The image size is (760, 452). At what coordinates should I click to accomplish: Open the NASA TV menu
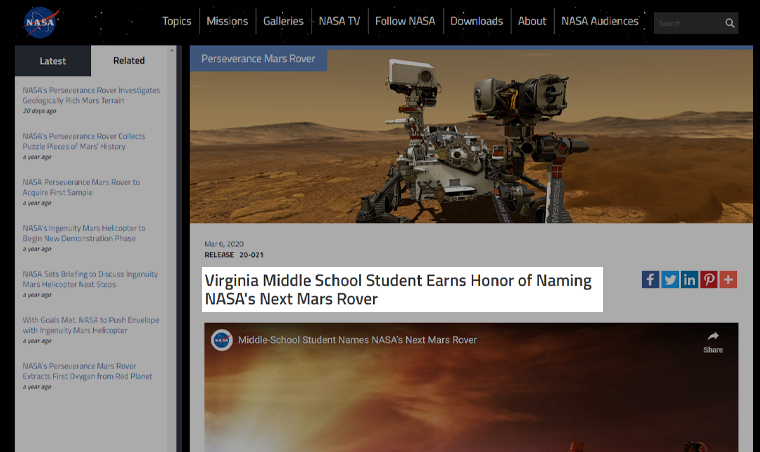tap(339, 21)
